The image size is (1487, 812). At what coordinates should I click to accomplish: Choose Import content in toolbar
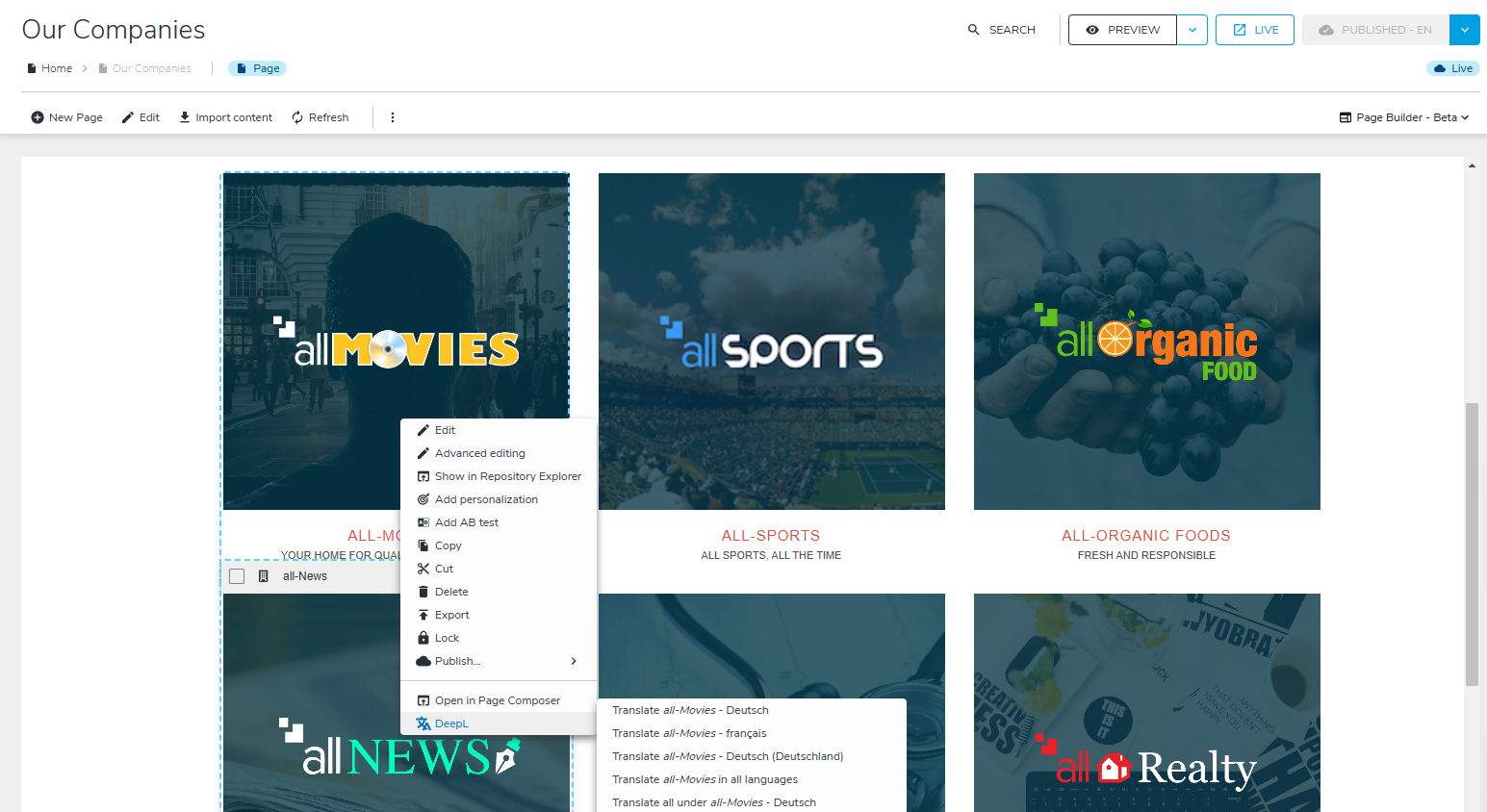click(x=225, y=117)
